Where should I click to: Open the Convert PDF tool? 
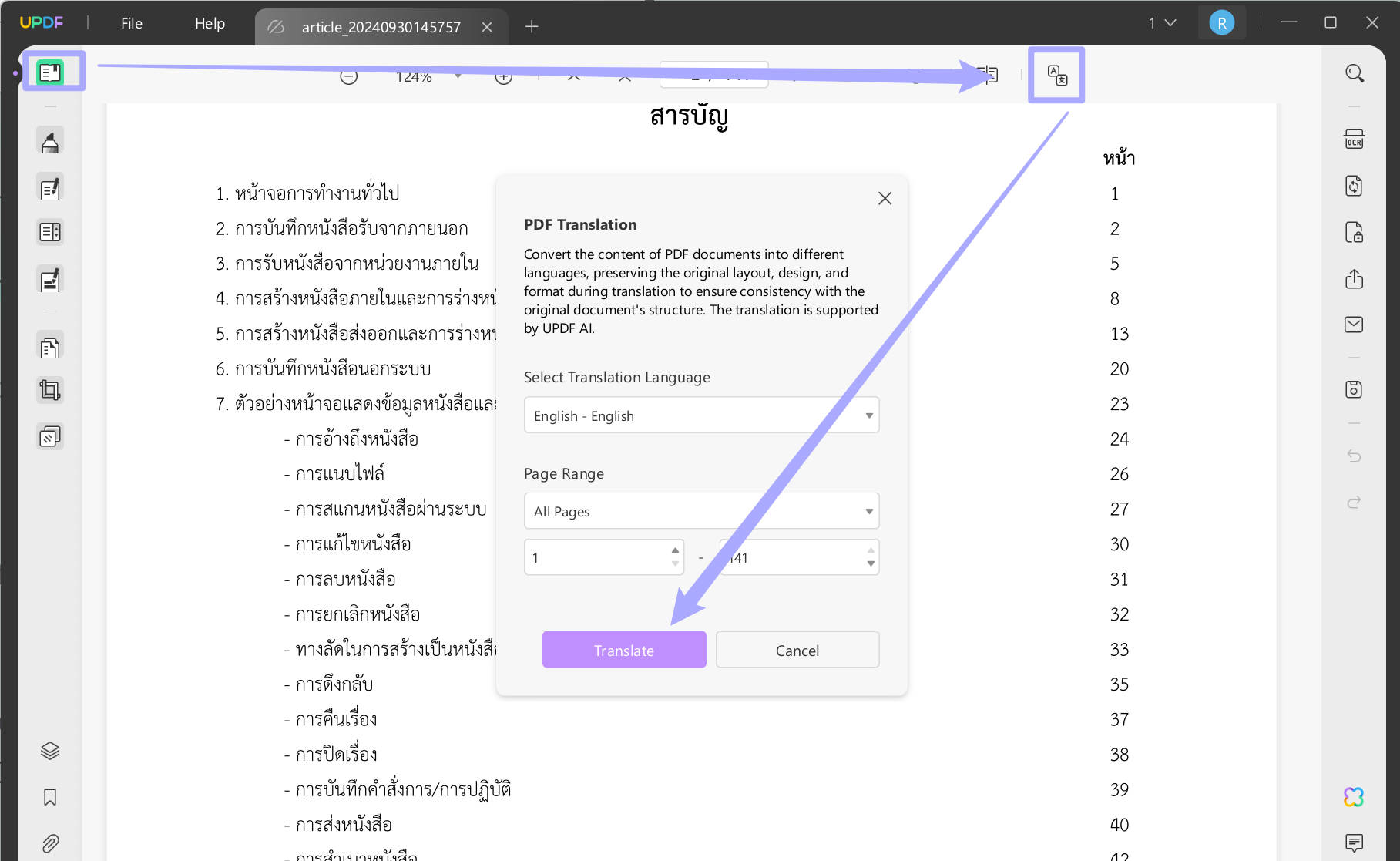coord(1354,186)
